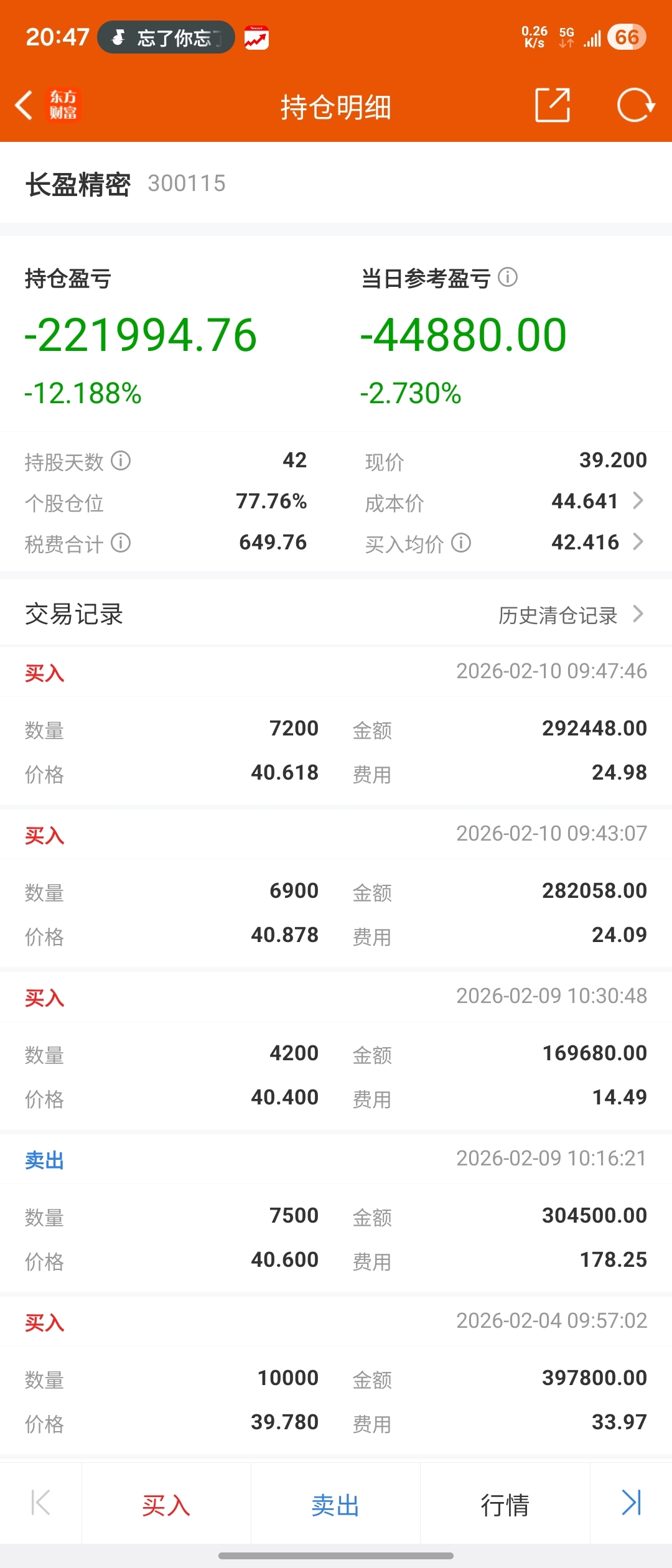This screenshot has width=672, height=1568.
Task: Refresh the position details page
Action: (x=635, y=105)
